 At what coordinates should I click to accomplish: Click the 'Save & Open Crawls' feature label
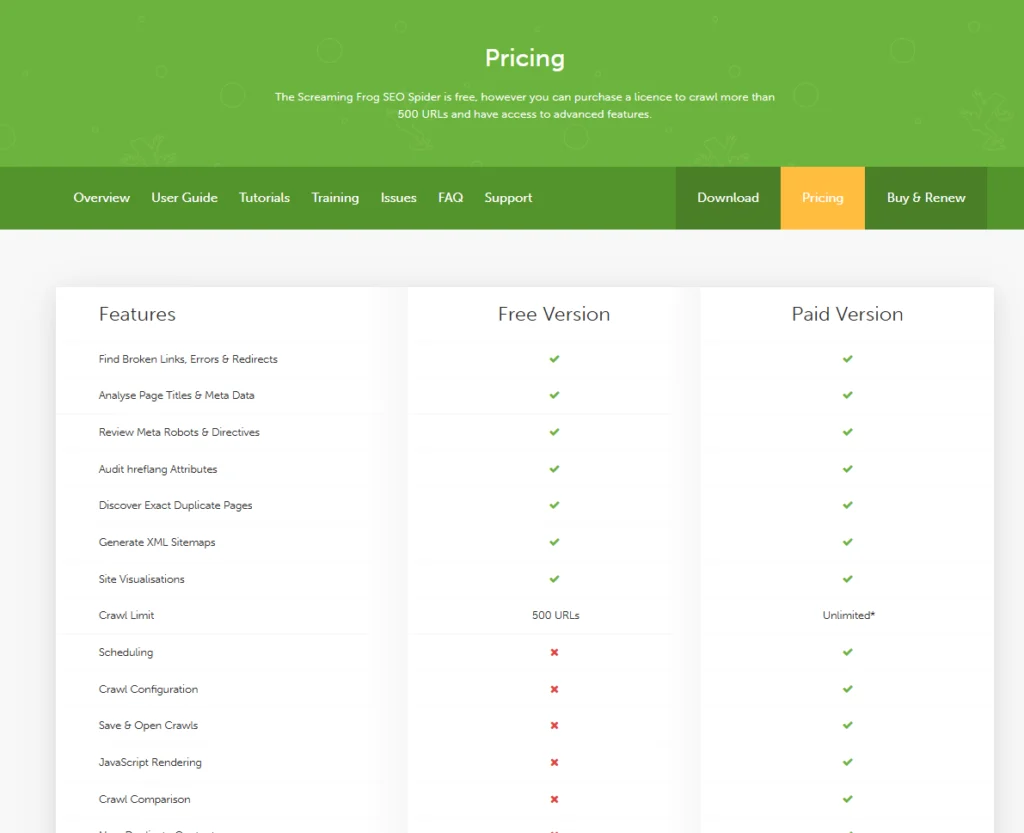click(148, 725)
